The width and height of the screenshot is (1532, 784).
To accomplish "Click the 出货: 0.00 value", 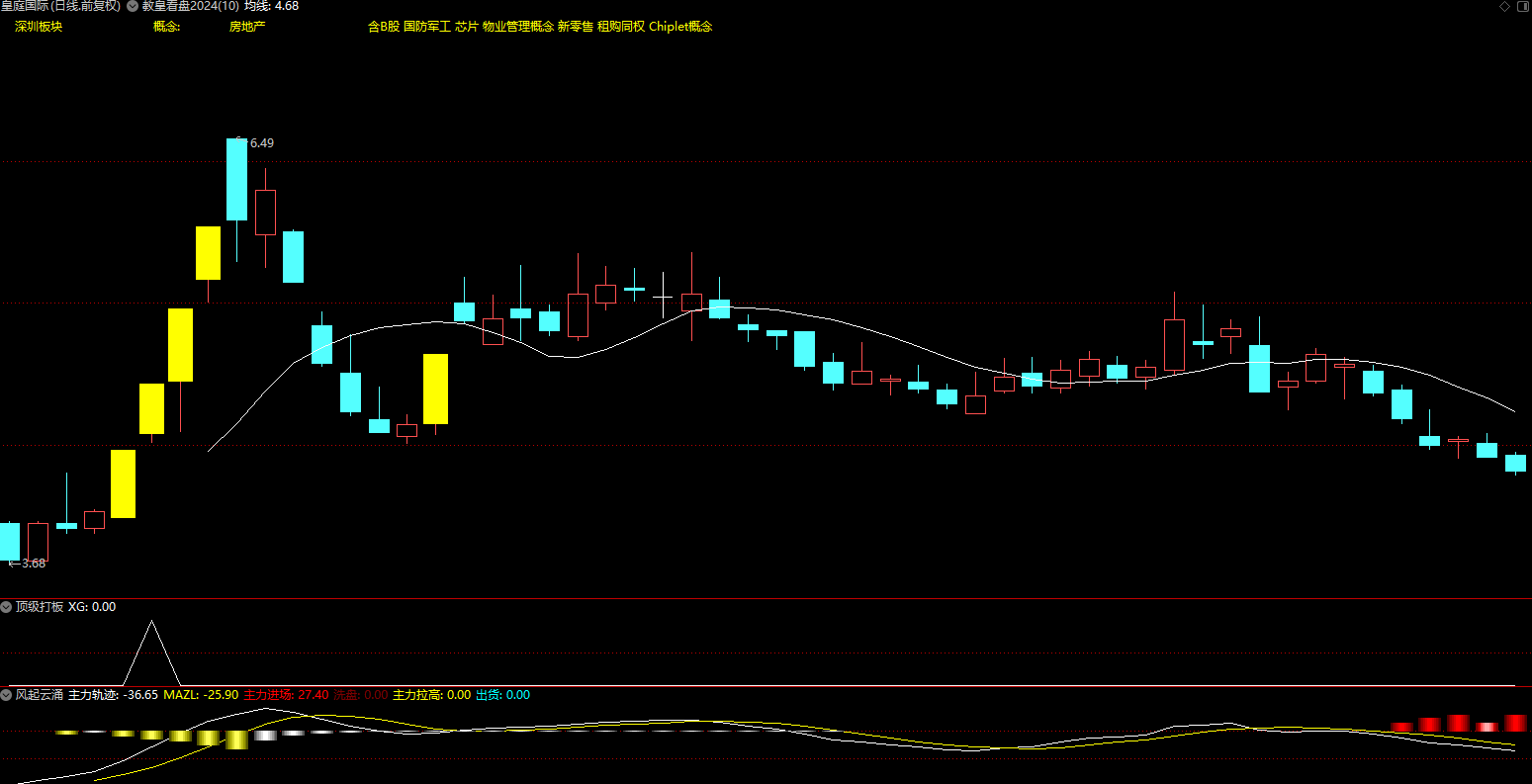I will [x=503, y=695].
